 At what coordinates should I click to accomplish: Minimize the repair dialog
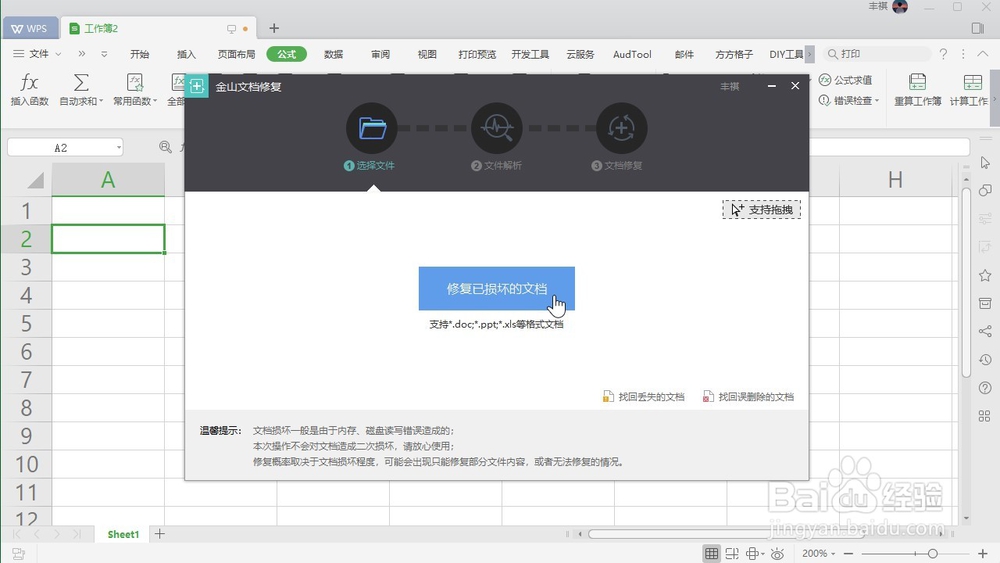(x=772, y=85)
